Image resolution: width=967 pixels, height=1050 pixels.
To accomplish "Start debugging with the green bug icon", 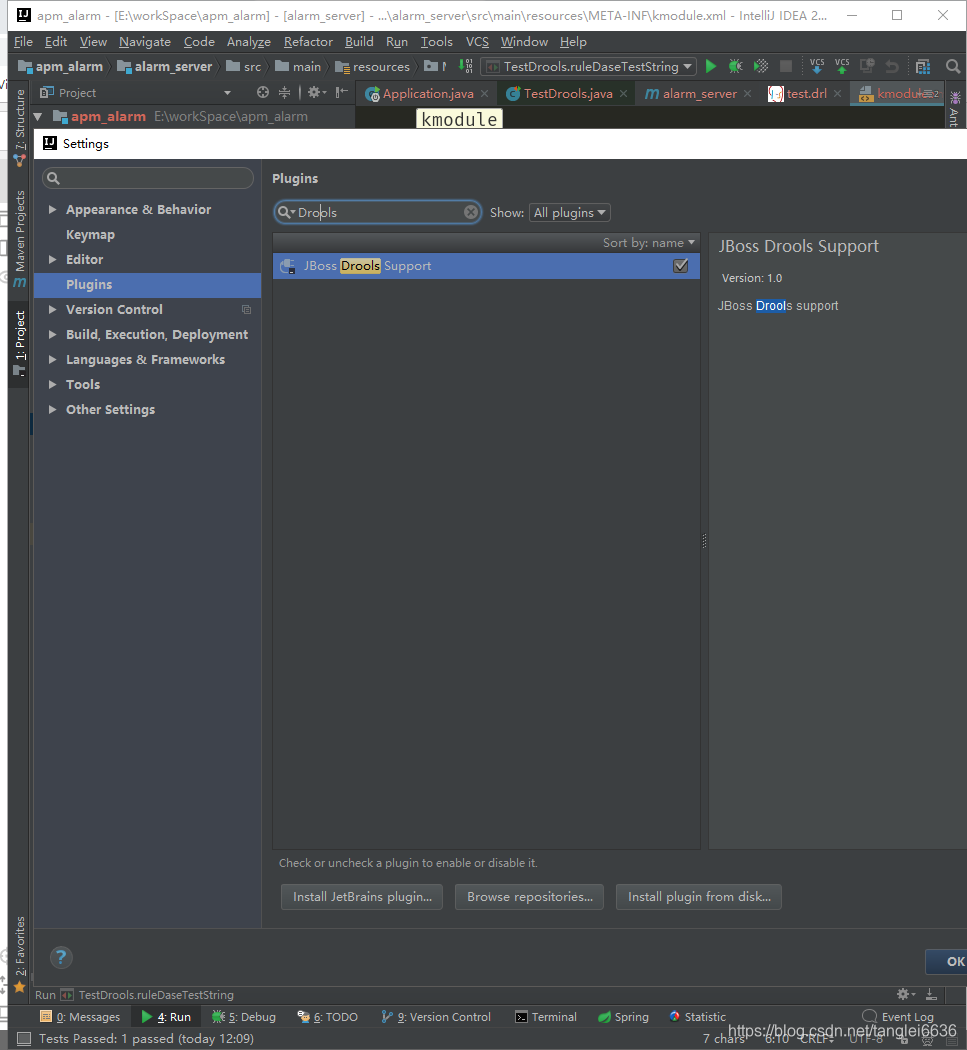I will pos(735,66).
